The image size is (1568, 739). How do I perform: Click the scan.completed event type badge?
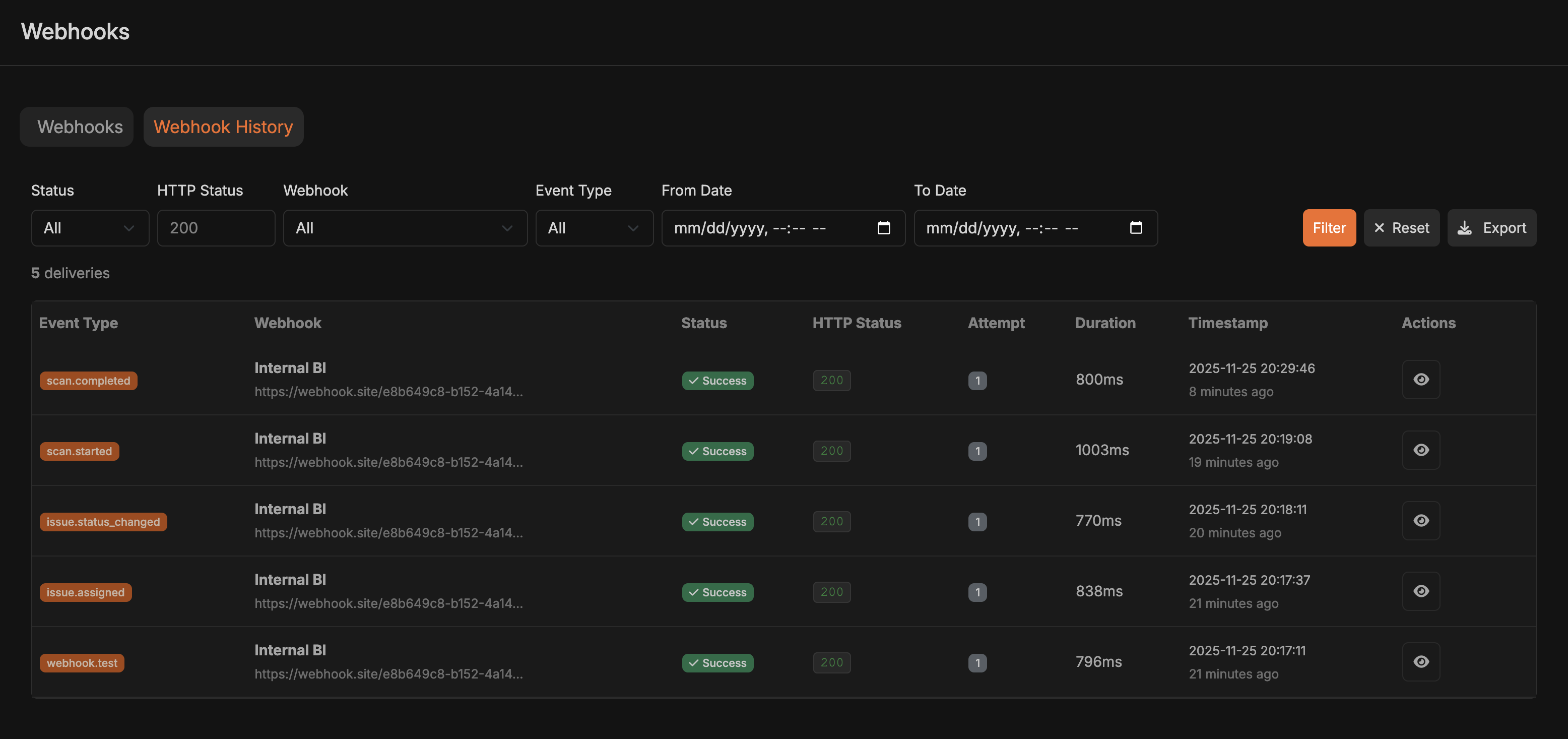coord(88,381)
